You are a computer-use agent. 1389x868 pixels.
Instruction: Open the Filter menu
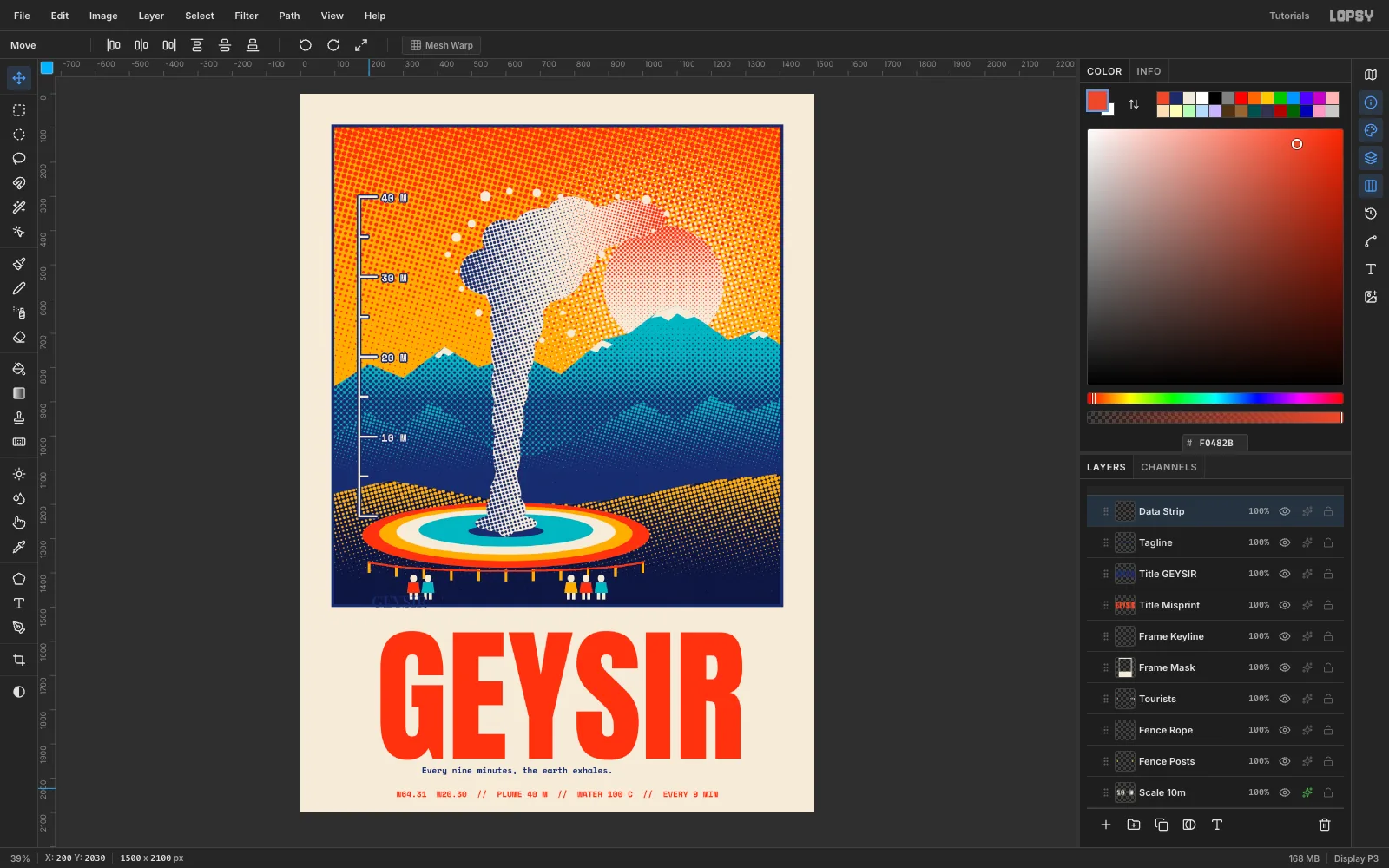[247, 16]
